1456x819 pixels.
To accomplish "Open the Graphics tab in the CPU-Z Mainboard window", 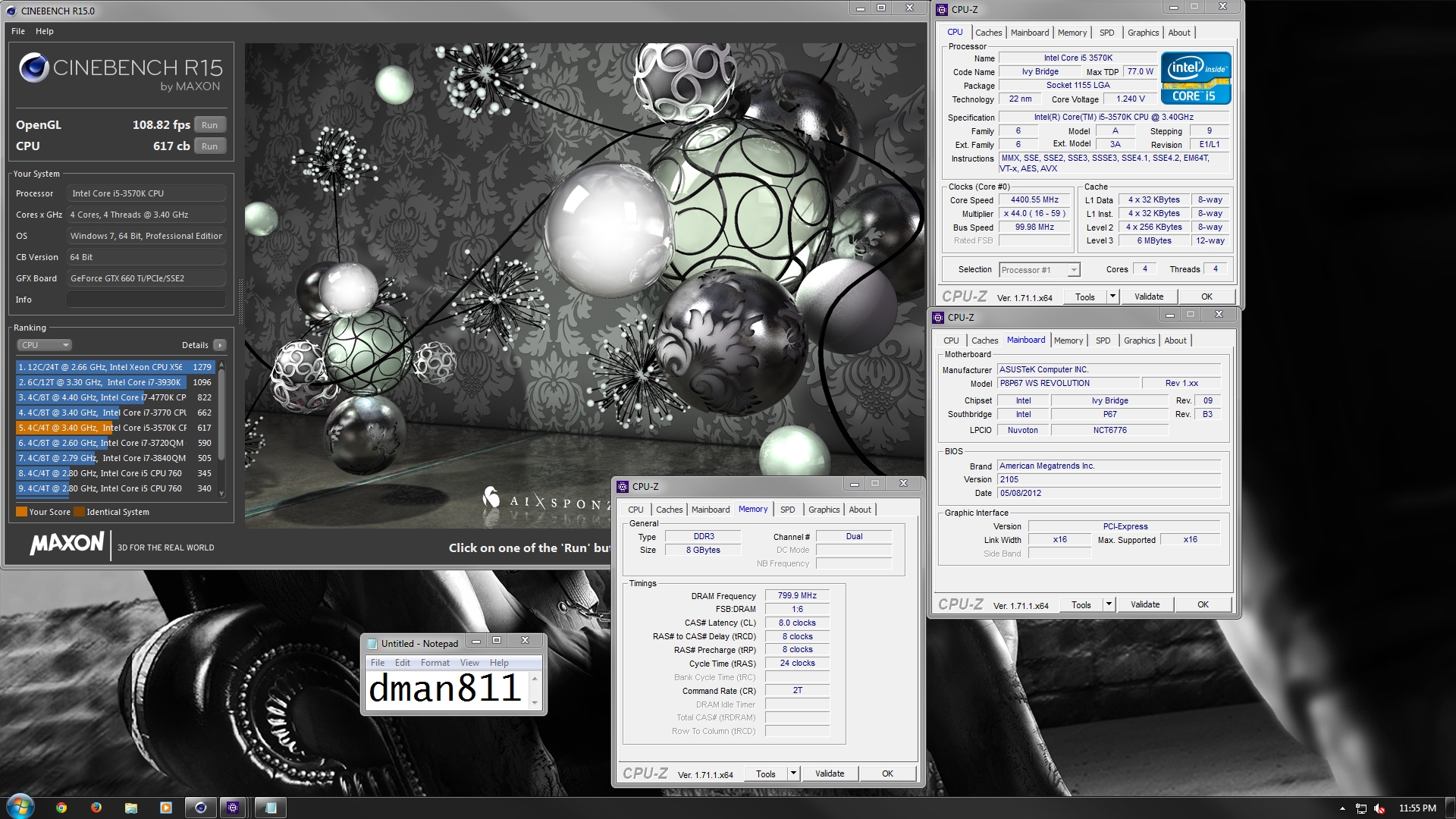I will pos(1139,340).
